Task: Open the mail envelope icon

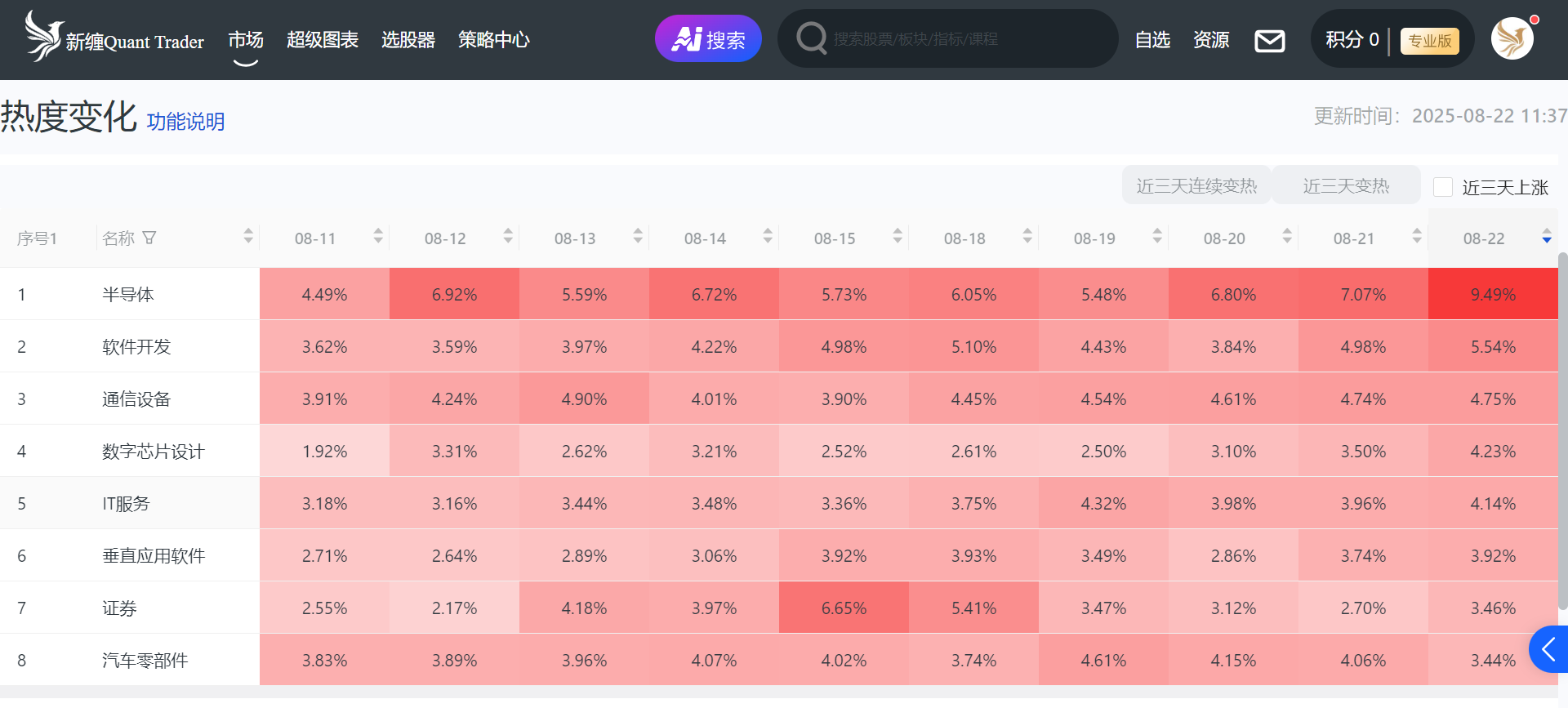Action: [1269, 40]
